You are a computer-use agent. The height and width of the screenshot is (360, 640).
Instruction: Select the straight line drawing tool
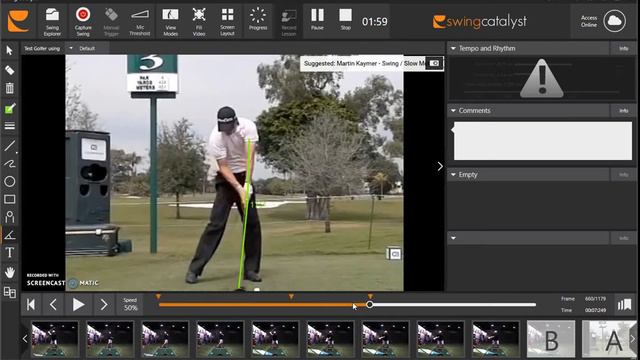(9, 146)
